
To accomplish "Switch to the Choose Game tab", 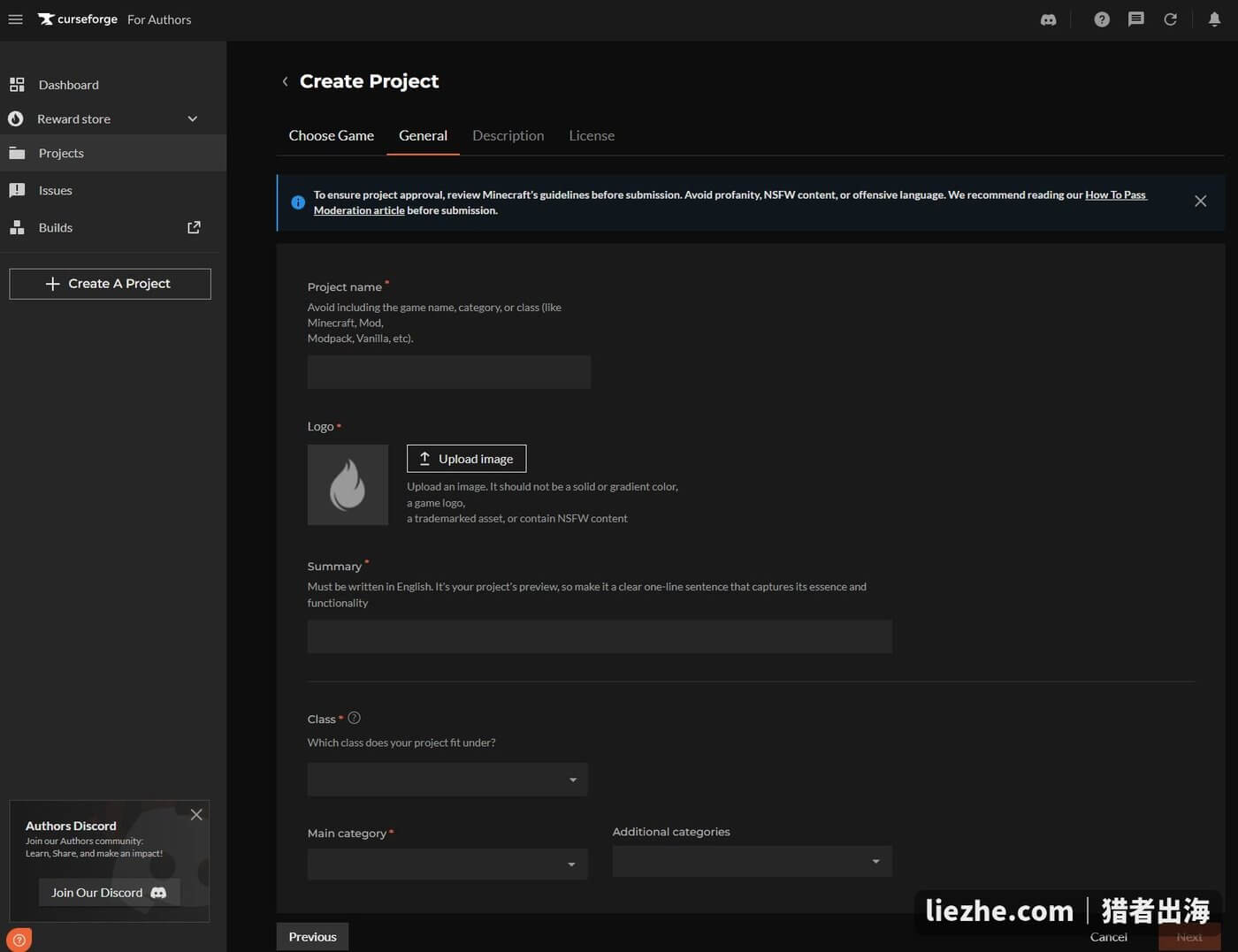I will tap(332, 135).
